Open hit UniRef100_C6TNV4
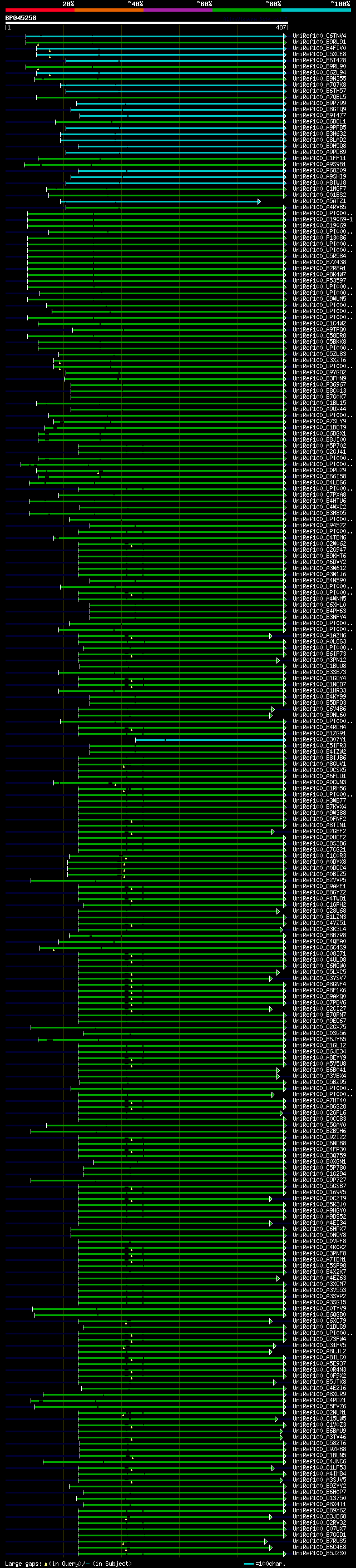Viewport: 356px width, 1568px height. (319, 36)
